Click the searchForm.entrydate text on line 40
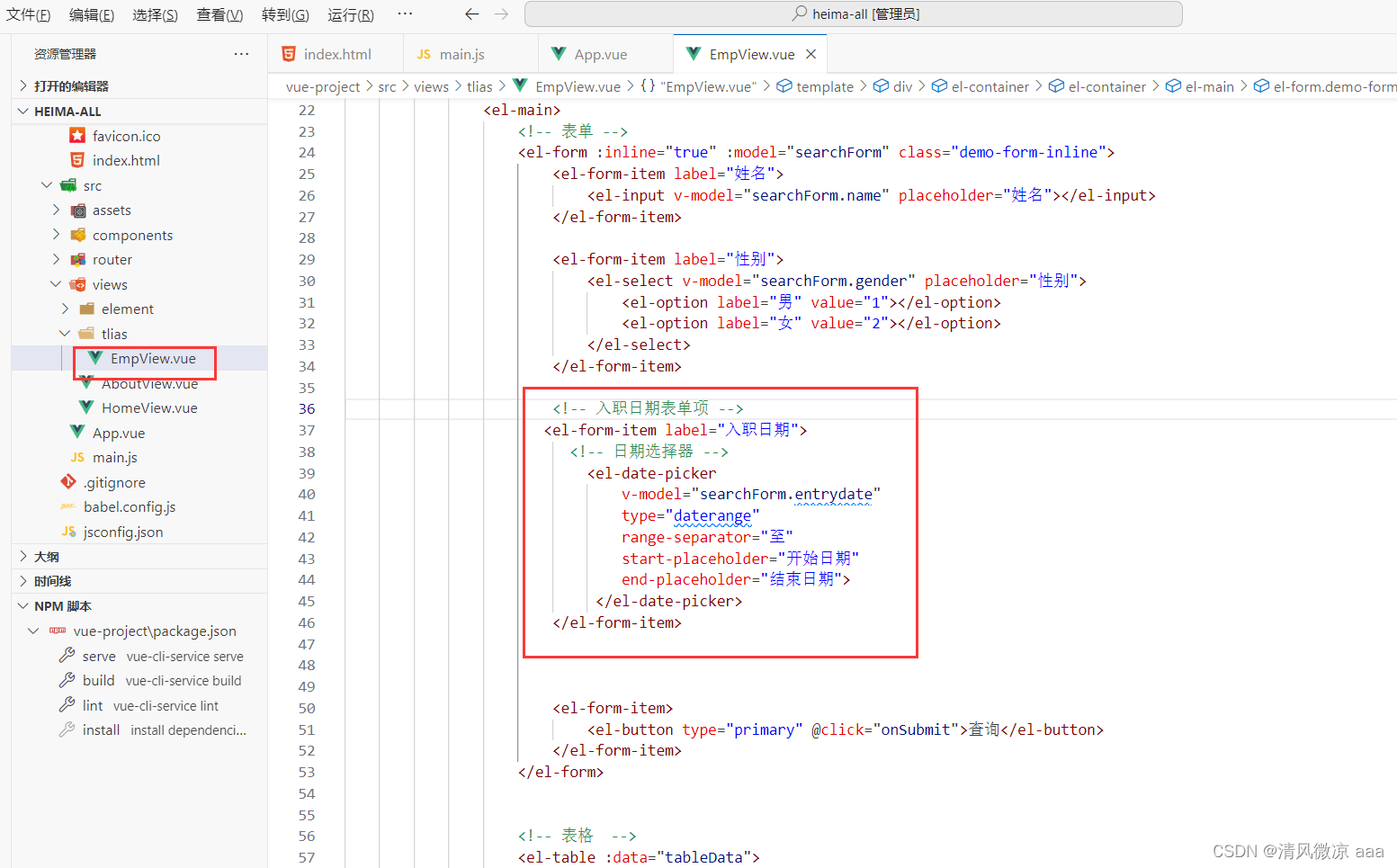Screen dimensions: 1397x868 786,494
